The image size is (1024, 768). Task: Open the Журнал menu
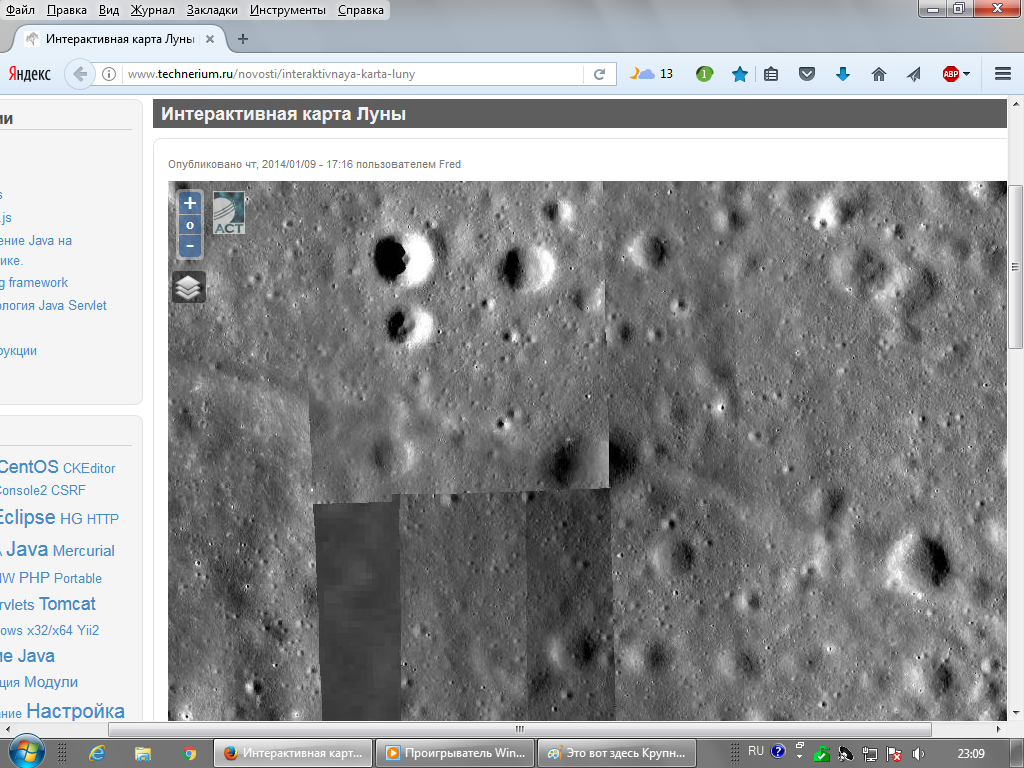153,10
